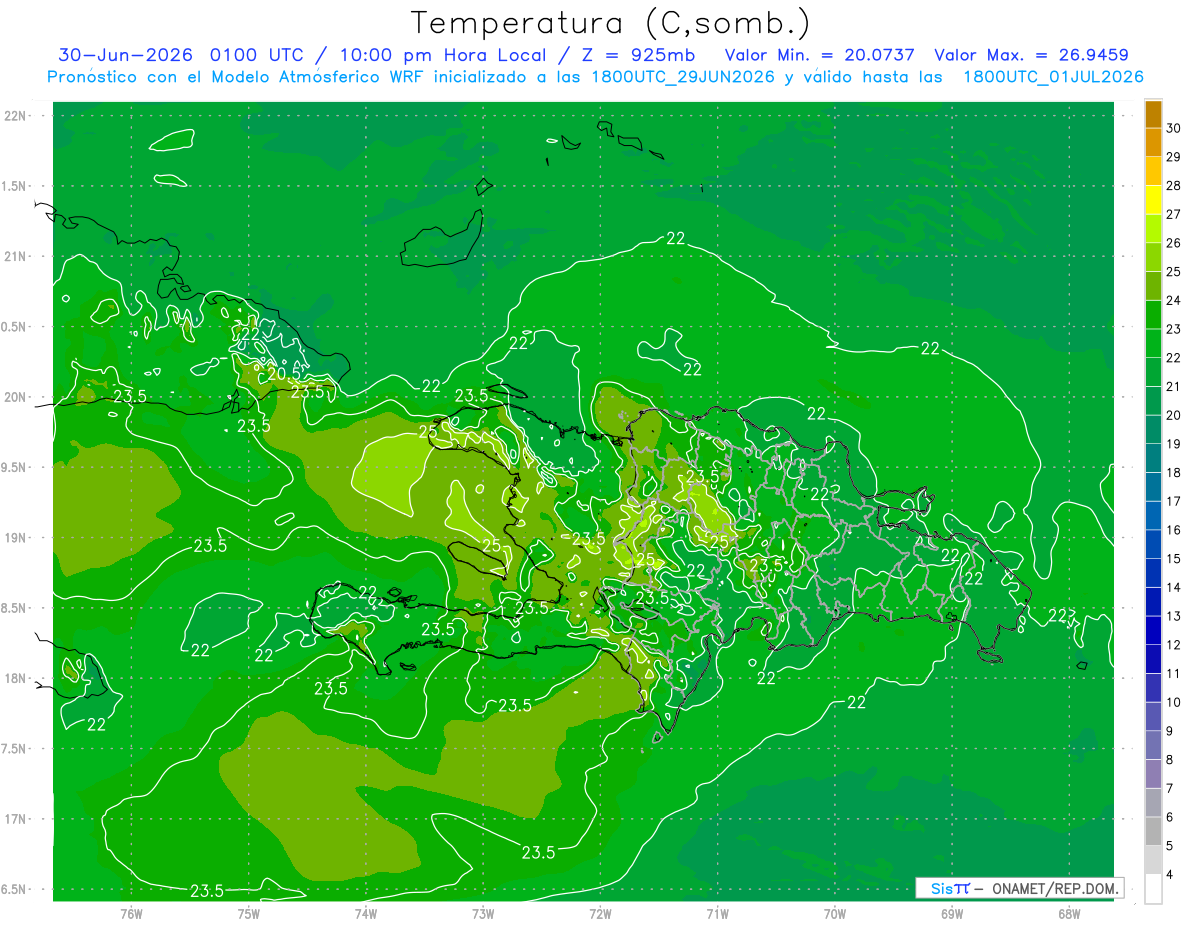Click latitude axis label "19N"

17,538
